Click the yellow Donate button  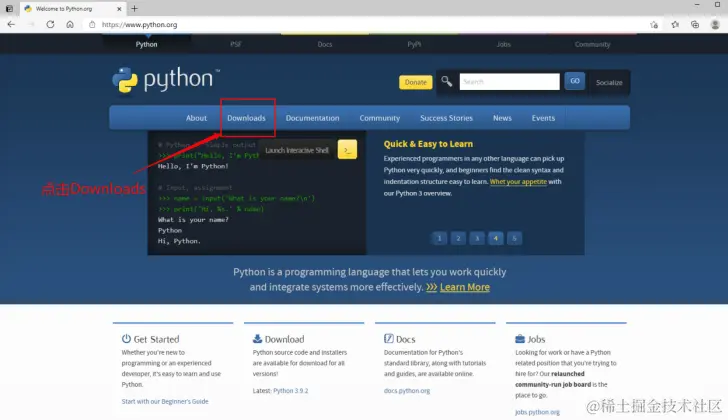(416, 82)
